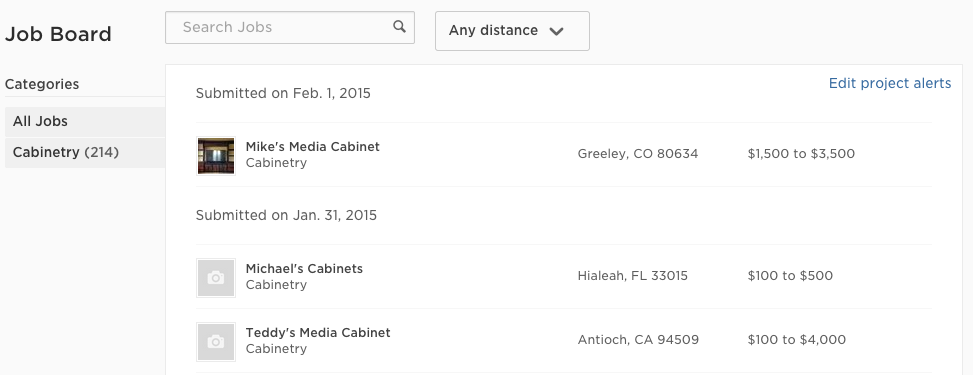Open Edit project alerts link
Viewport: 973px width, 375px height.
pos(890,83)
